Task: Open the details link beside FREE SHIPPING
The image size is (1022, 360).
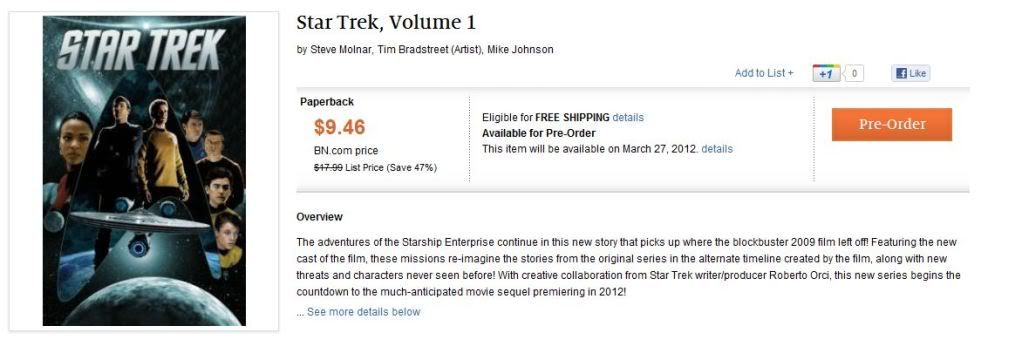Action: (x=628, y=117)
